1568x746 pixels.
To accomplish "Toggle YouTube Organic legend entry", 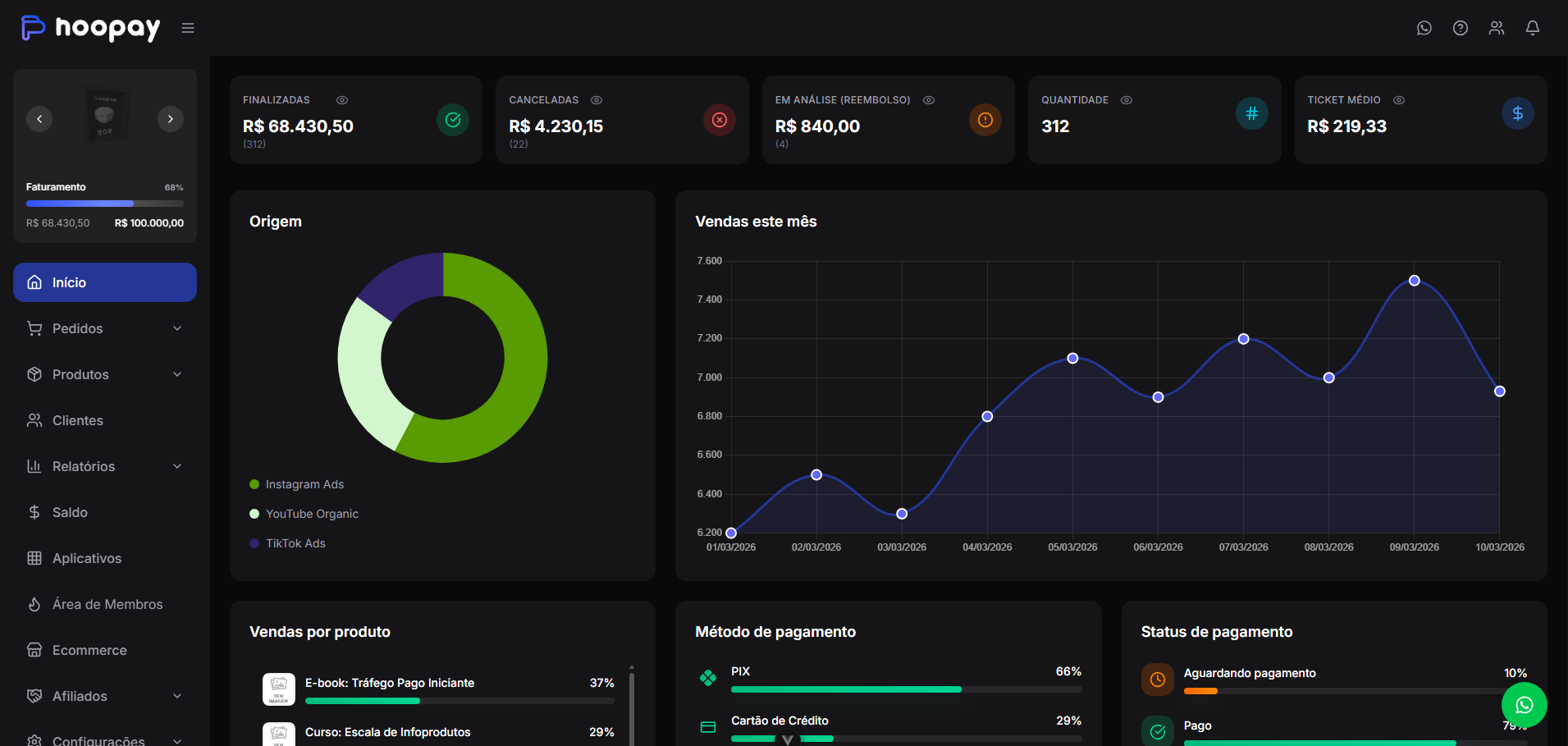I will [x=304, y=514].
